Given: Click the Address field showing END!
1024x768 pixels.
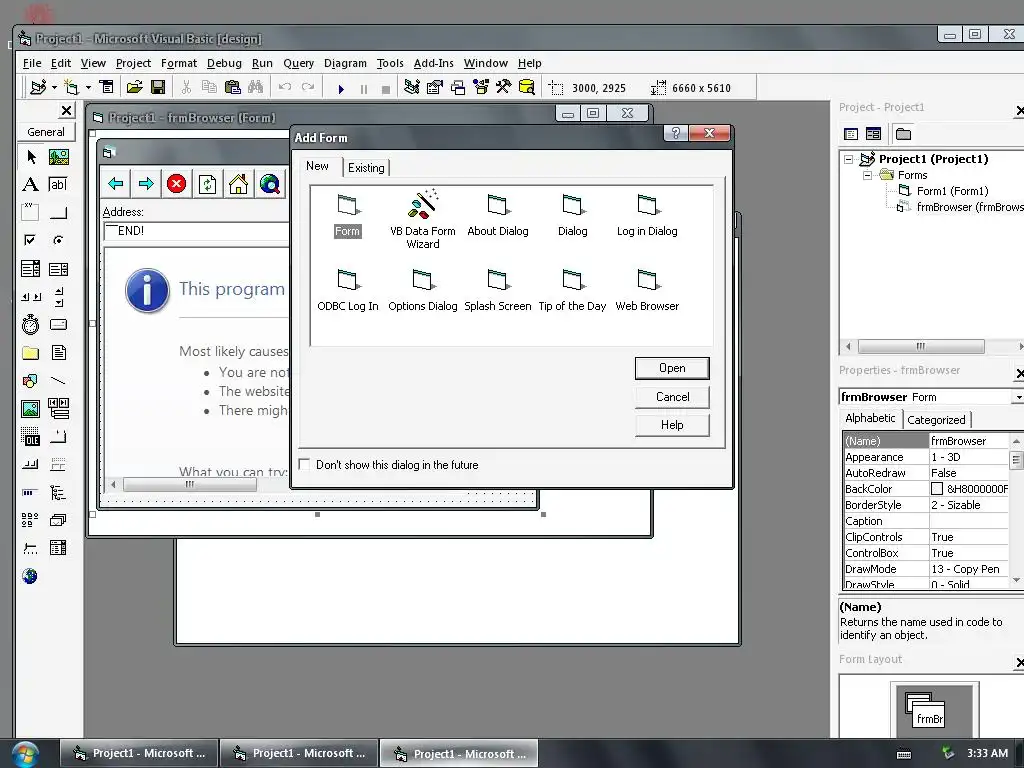Looking at the screenshot, I should click(x=196, y=231).
